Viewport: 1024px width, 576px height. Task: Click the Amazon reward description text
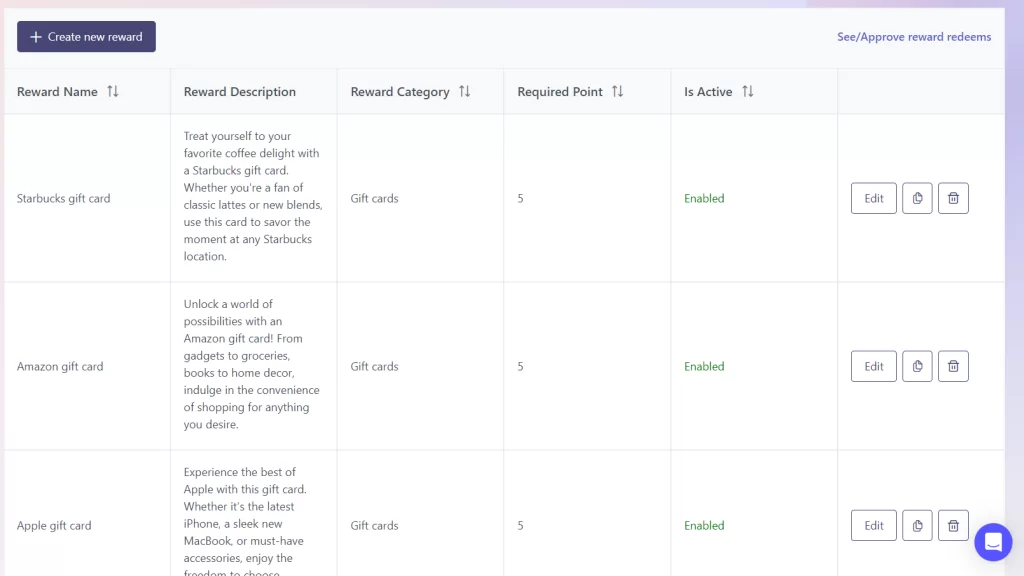251,364
